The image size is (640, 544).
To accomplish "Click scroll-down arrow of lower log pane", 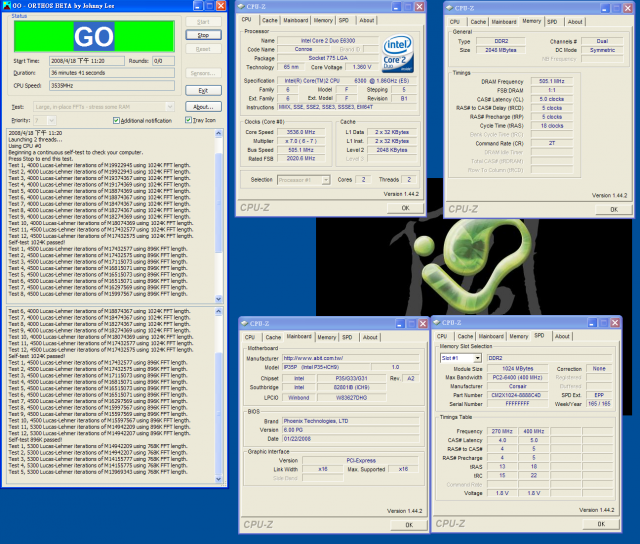I will coord(218,479).
